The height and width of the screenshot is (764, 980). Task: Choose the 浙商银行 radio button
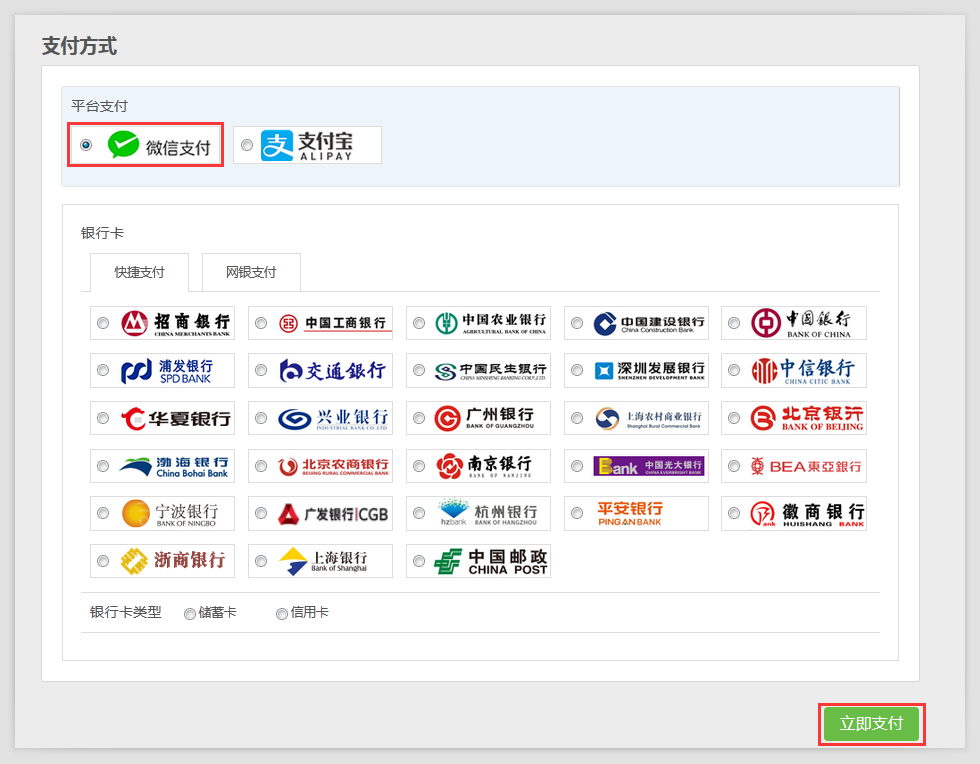pos(103,561)
